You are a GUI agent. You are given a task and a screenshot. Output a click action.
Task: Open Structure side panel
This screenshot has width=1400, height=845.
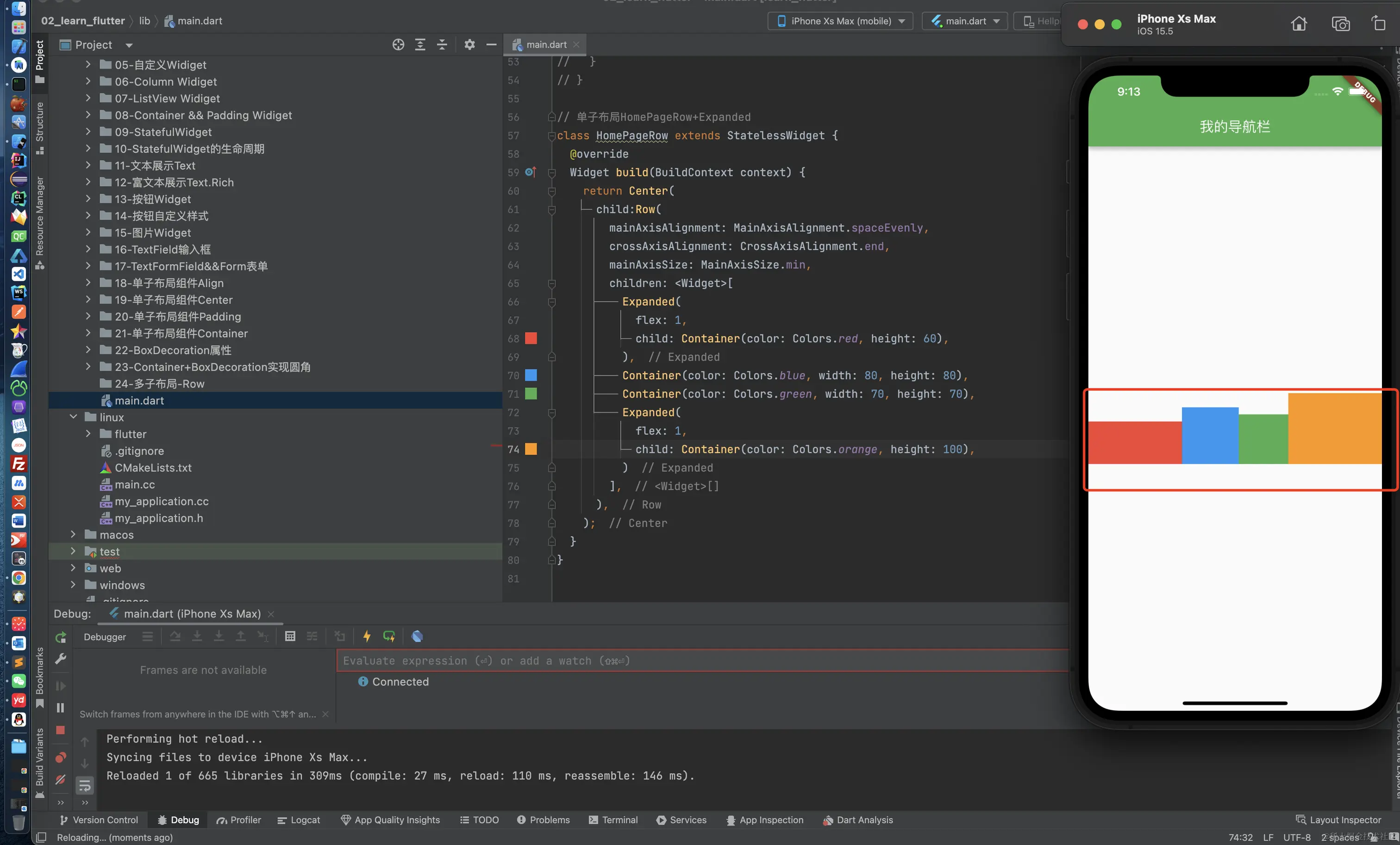coord(40,128)
